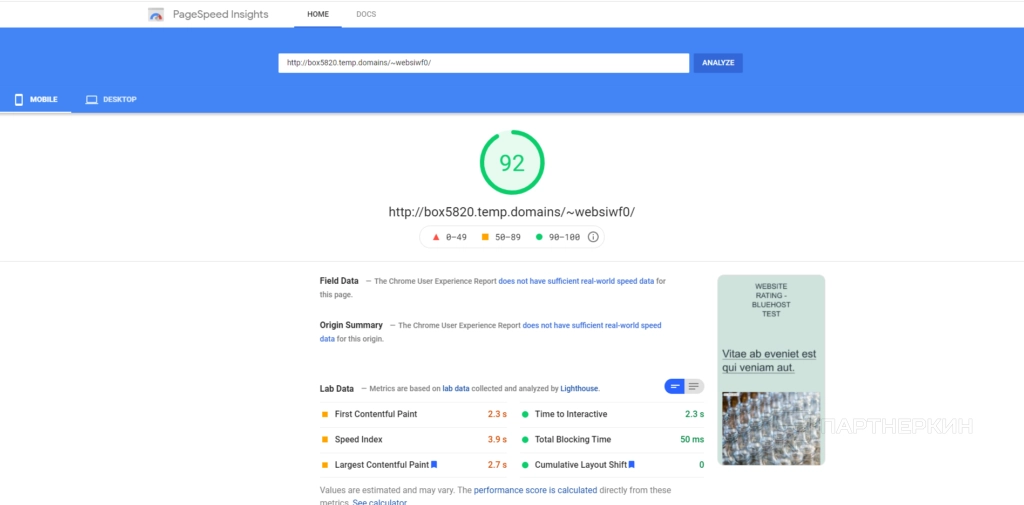The width and height of the screenshot is (1024, 505).
Task: Click bookmark icon beside Largest Contentful Paint
Action: [434, 464]
